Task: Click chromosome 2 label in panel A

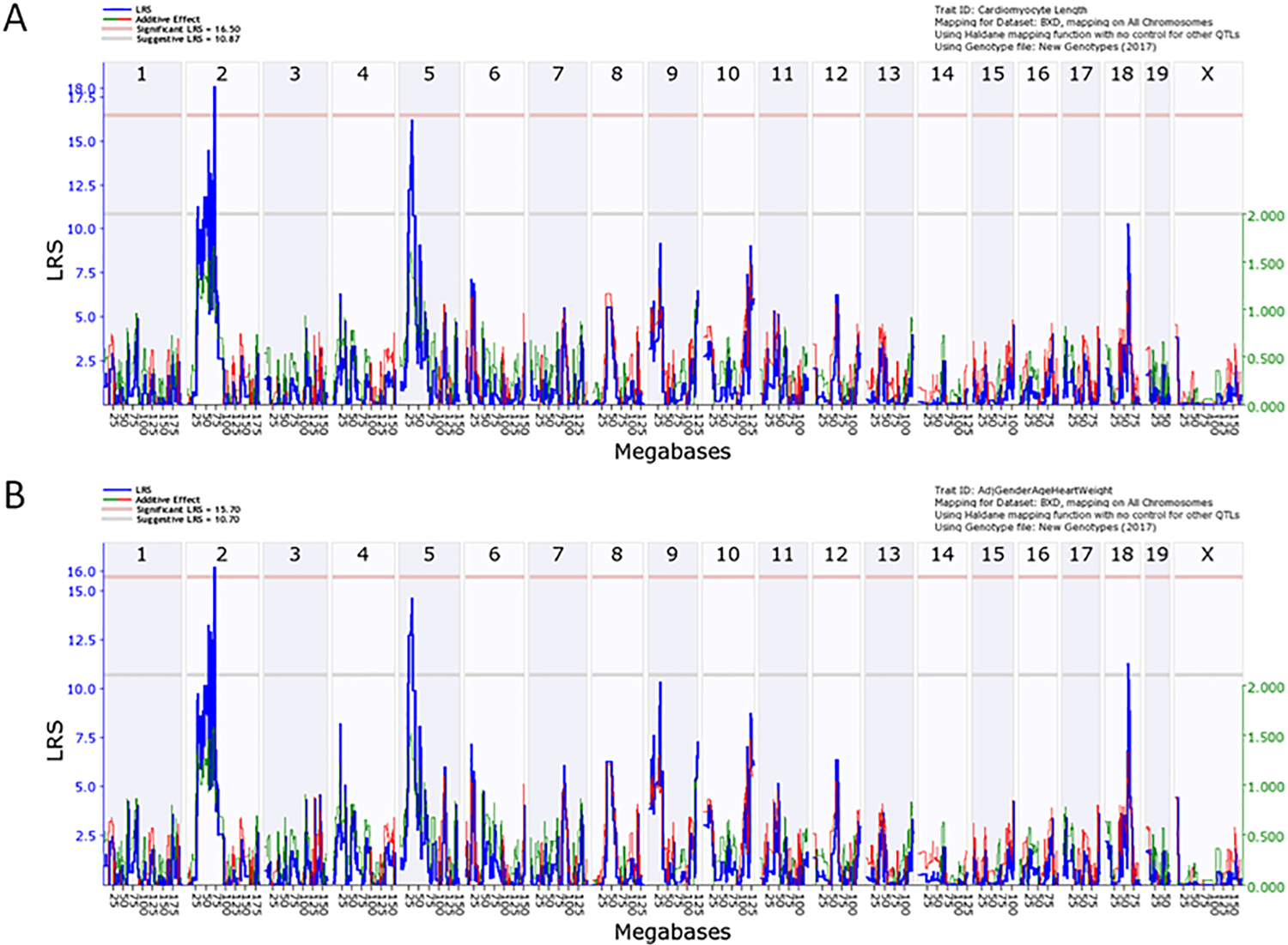Action: click(222, 75)
